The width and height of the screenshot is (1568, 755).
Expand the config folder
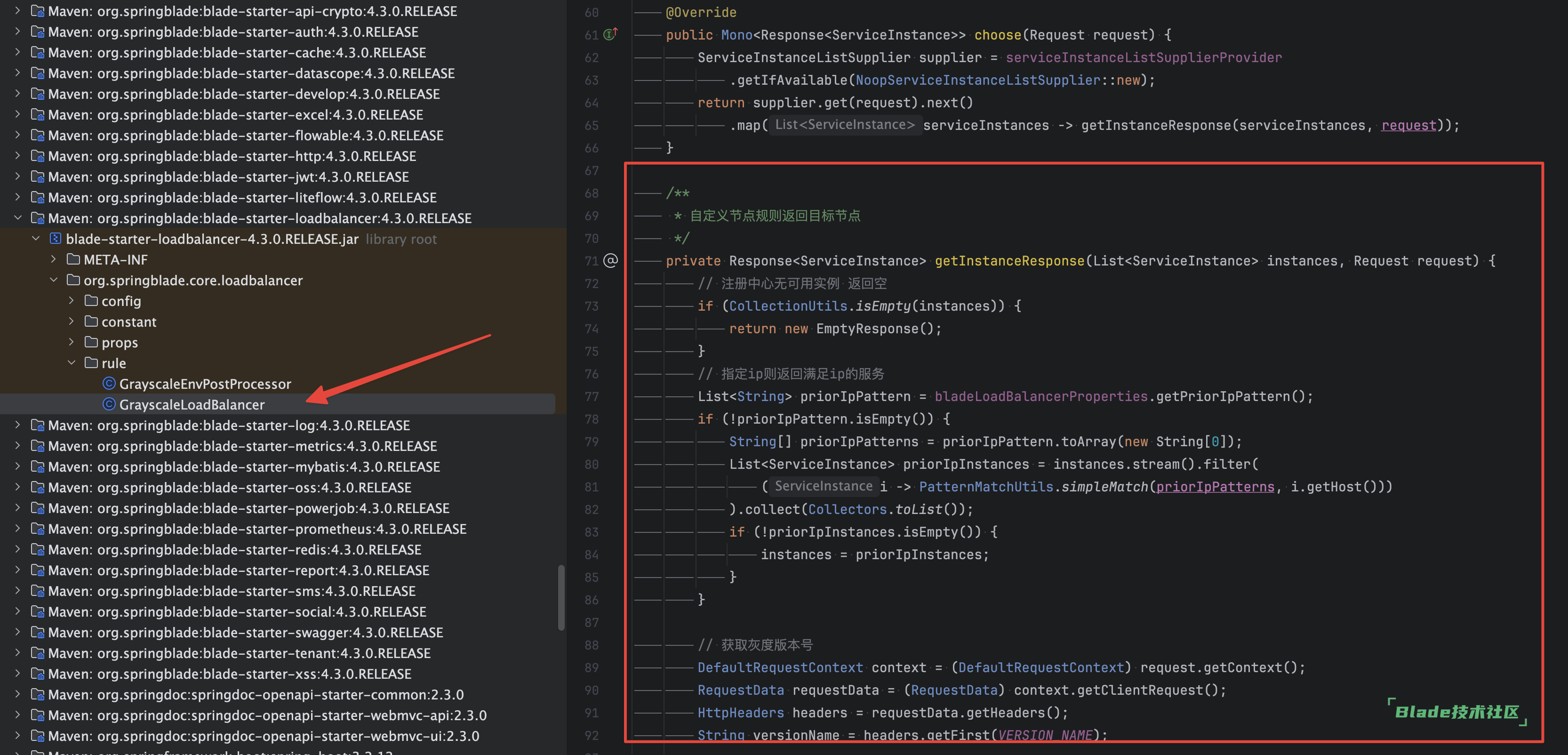[71, 300]
